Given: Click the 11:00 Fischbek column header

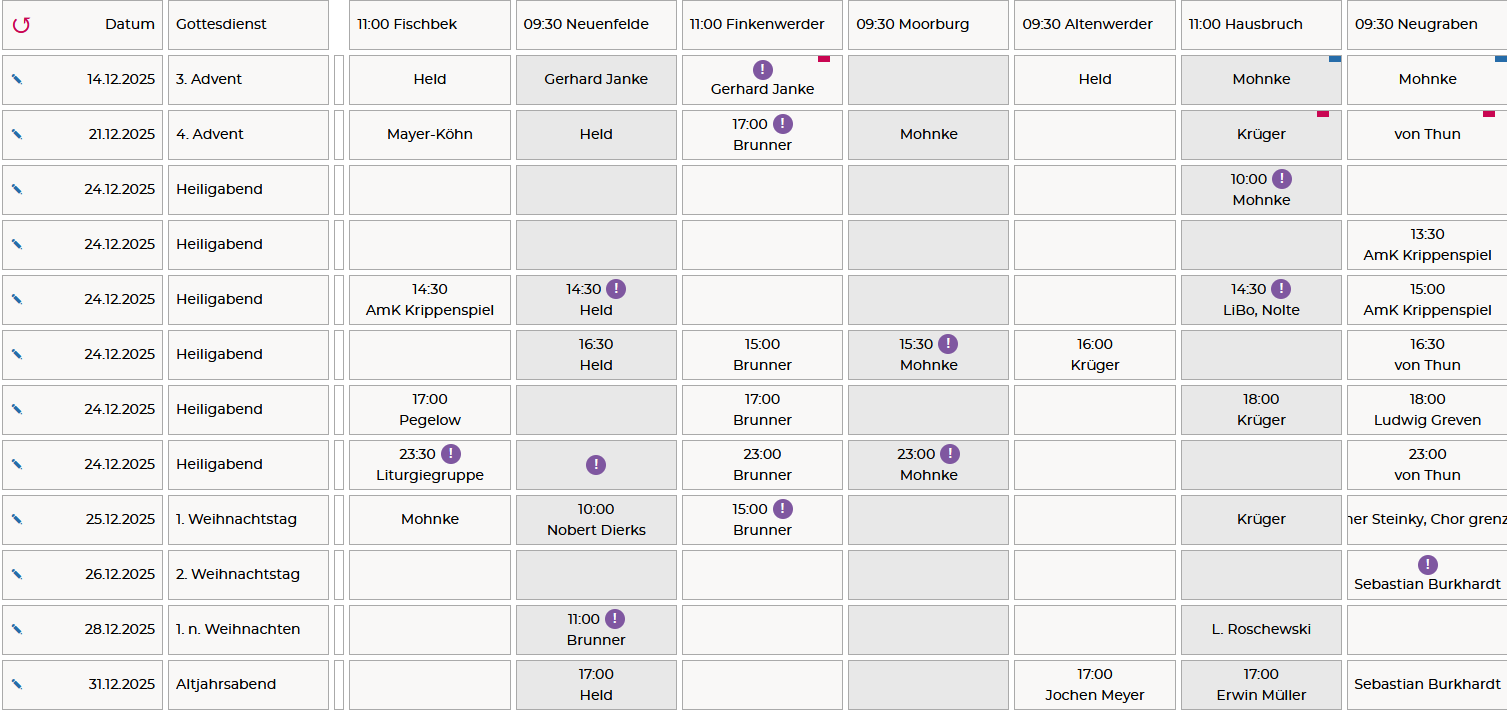Looking at the screenshot, I should [x=429, y=25].
